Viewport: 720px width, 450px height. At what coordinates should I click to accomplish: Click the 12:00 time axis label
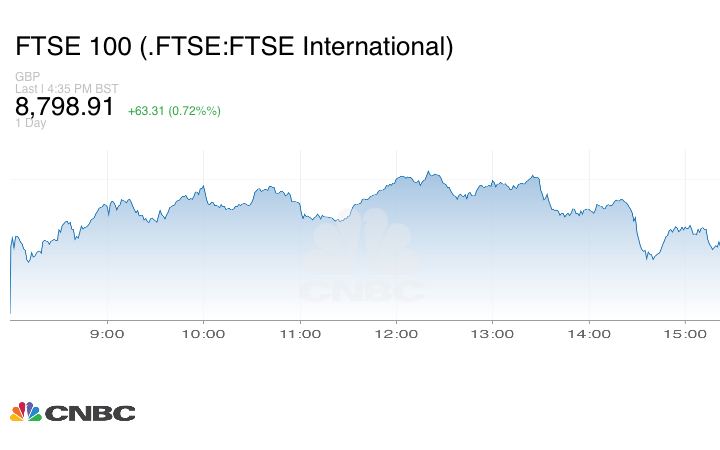396,334
